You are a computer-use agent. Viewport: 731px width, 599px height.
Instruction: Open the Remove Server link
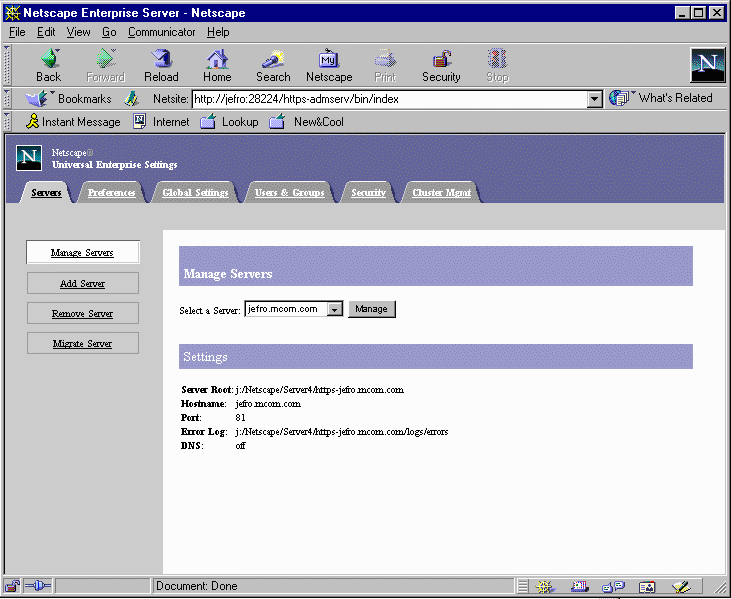tap(83, 313)
